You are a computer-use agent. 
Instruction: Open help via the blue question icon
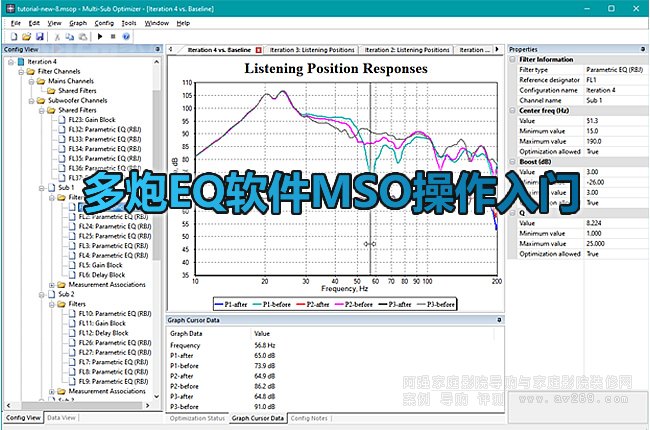click(x=126, y=36)
